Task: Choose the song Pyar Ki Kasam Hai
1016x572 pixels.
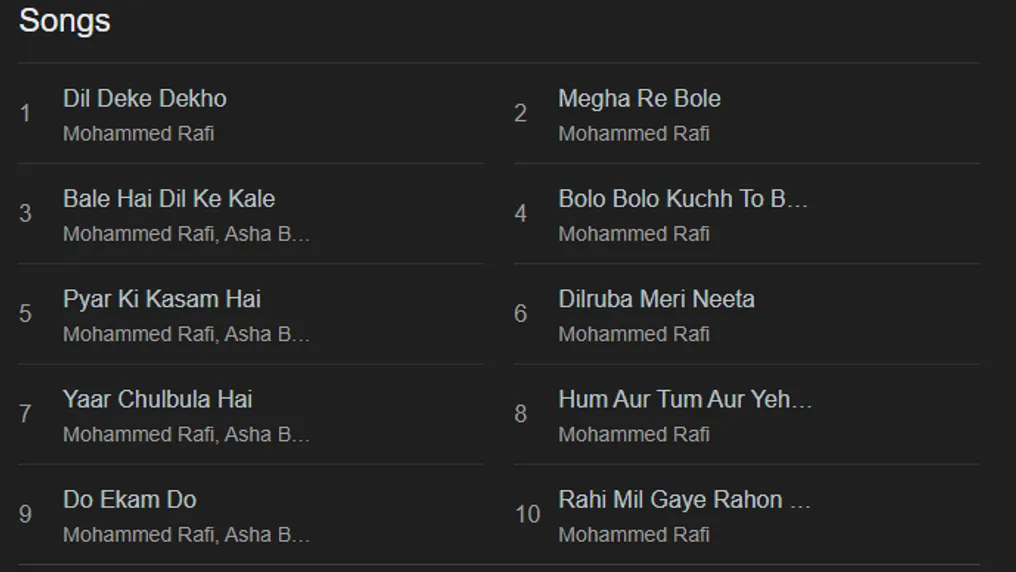Action: pos(162,299)
